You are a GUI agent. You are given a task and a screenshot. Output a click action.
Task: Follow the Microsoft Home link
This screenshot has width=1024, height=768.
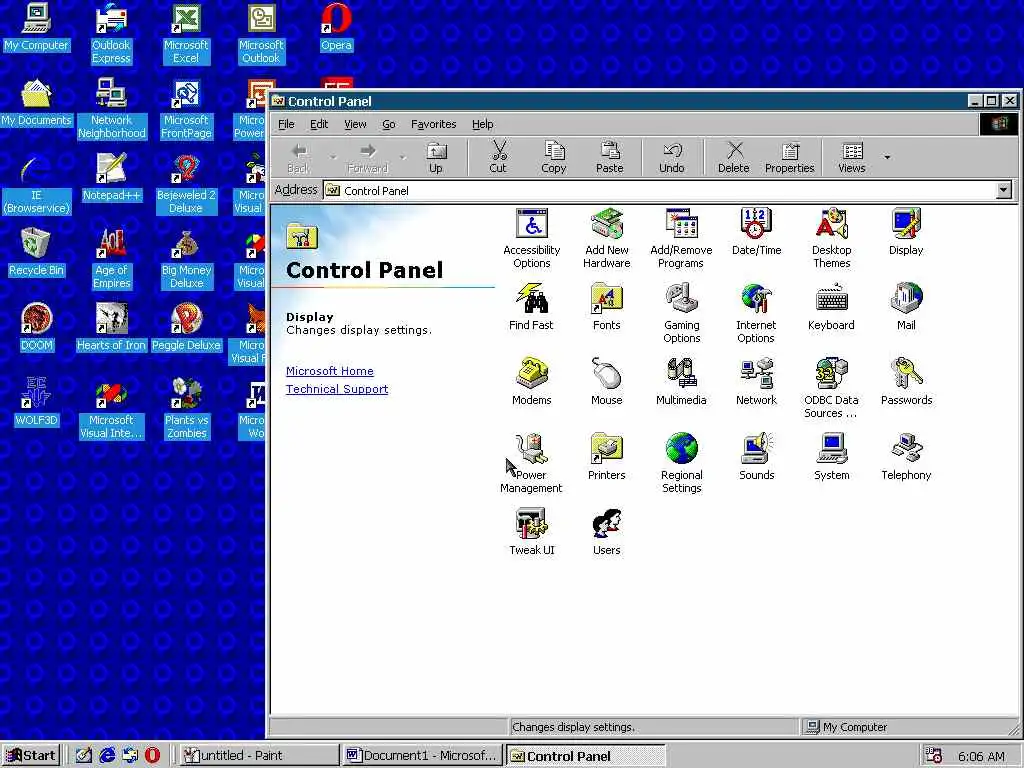(330, 371)
